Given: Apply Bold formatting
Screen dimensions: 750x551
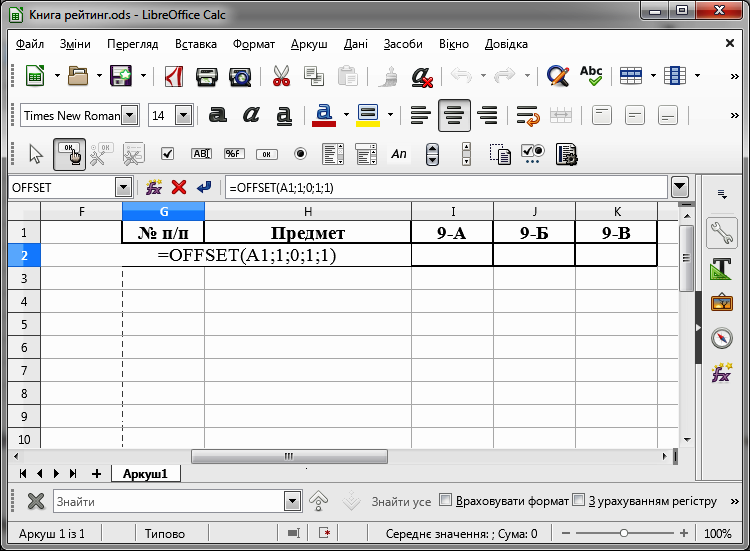Looking at the screenshot, I should click(218, 115).
